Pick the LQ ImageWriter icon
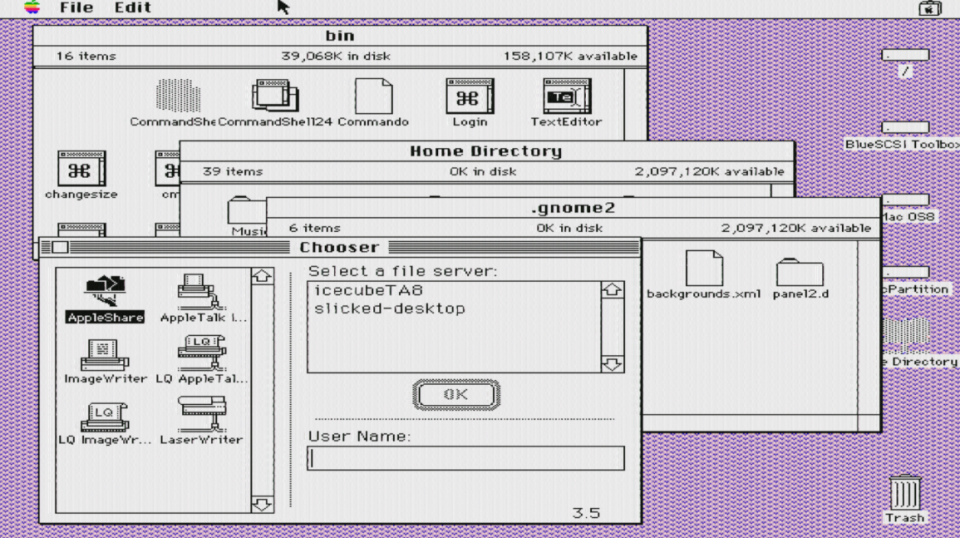Image resolution: width=960 pixels, height=538 pixels. click(105, 422)
